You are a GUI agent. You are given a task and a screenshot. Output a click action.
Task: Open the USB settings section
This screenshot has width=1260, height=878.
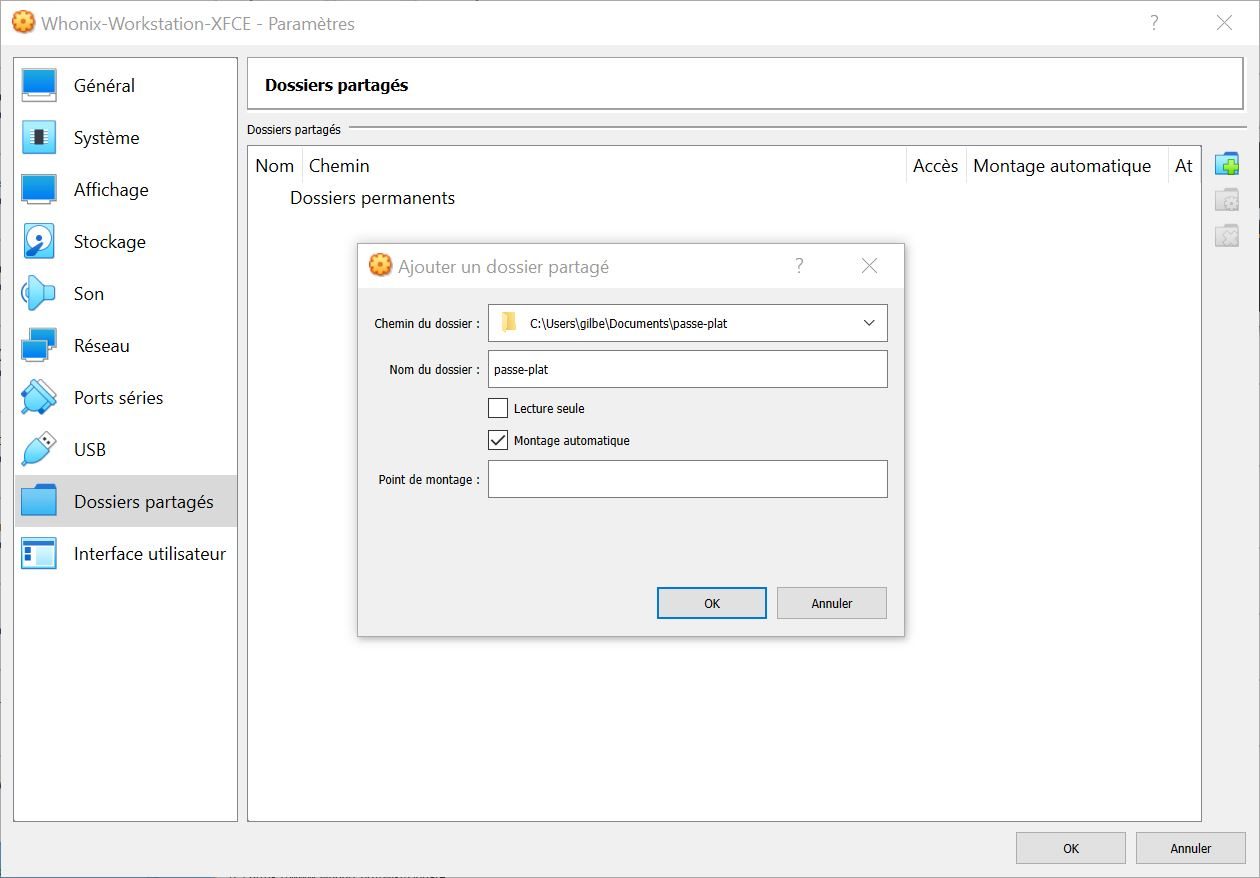tap(126, 450)
